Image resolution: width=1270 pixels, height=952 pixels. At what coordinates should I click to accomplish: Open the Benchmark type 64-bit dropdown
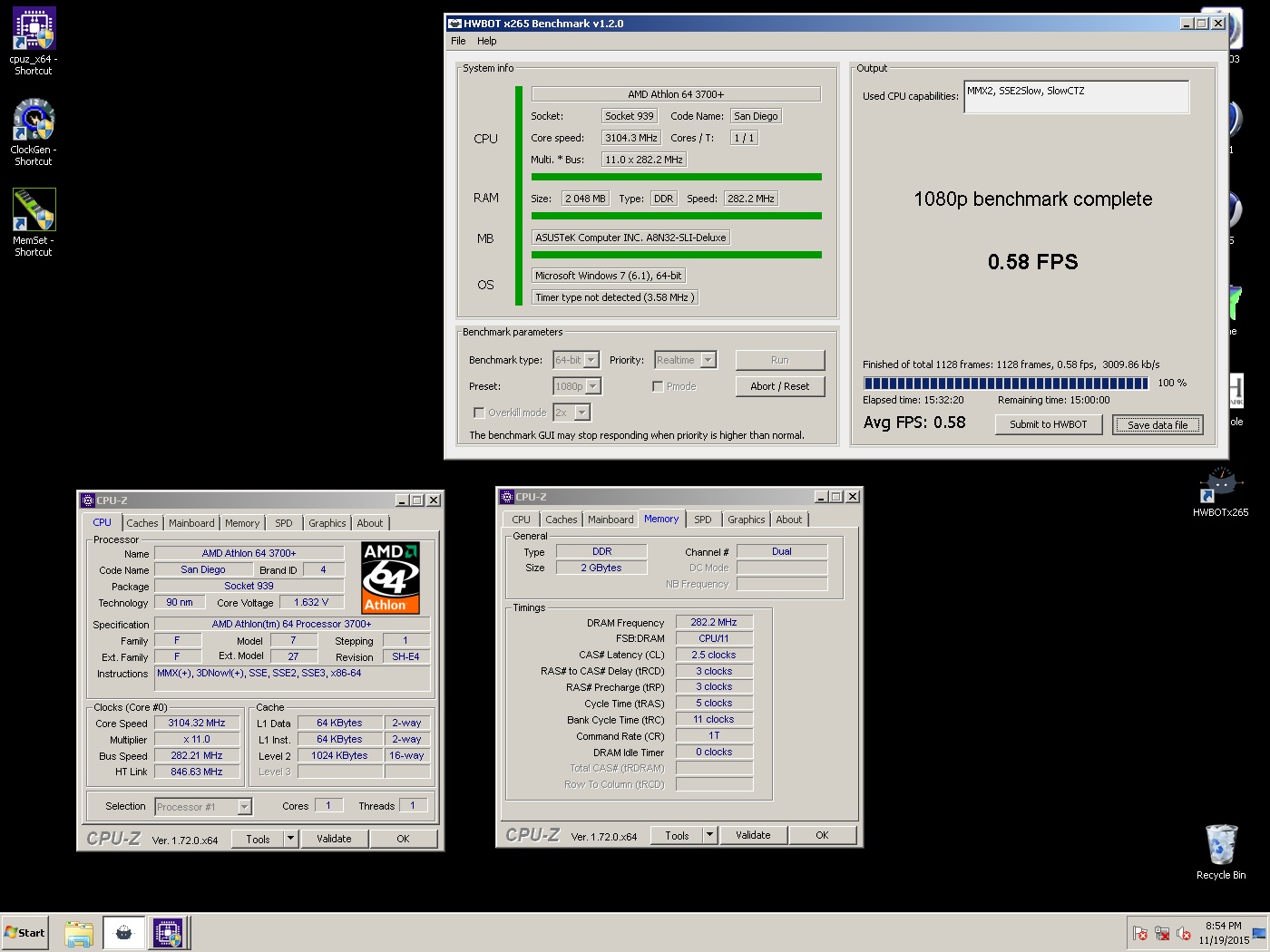(x=576, y=360)
